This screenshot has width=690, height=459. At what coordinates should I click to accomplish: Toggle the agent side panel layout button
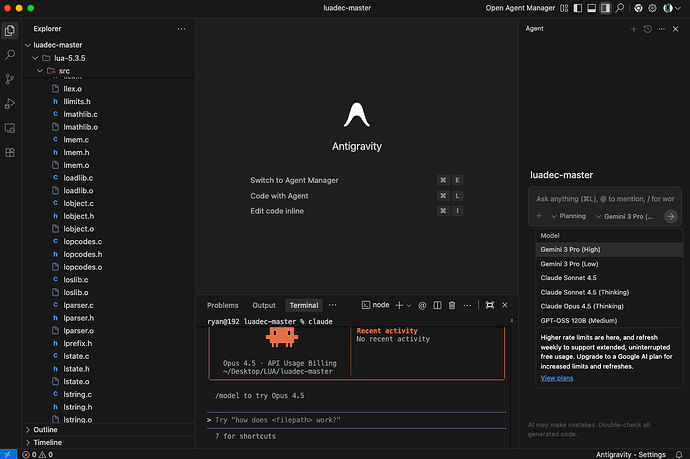coord(606,8)
